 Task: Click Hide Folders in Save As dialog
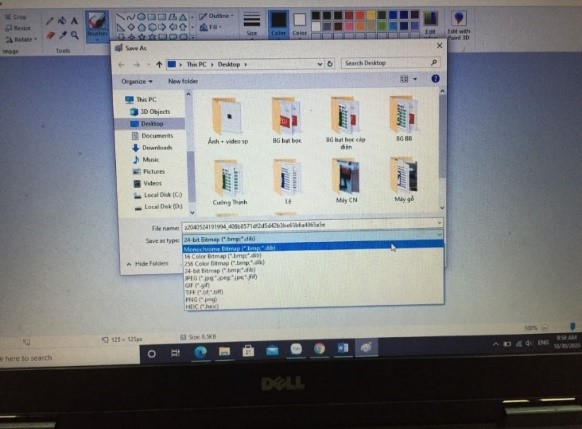coord(148,263)
